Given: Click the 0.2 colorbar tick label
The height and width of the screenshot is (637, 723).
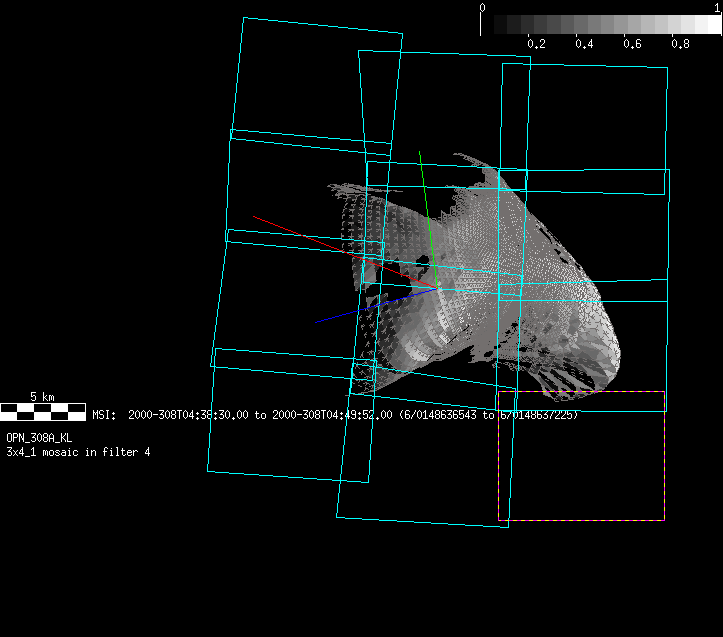Looking at the screenshot, I should 536,45.
